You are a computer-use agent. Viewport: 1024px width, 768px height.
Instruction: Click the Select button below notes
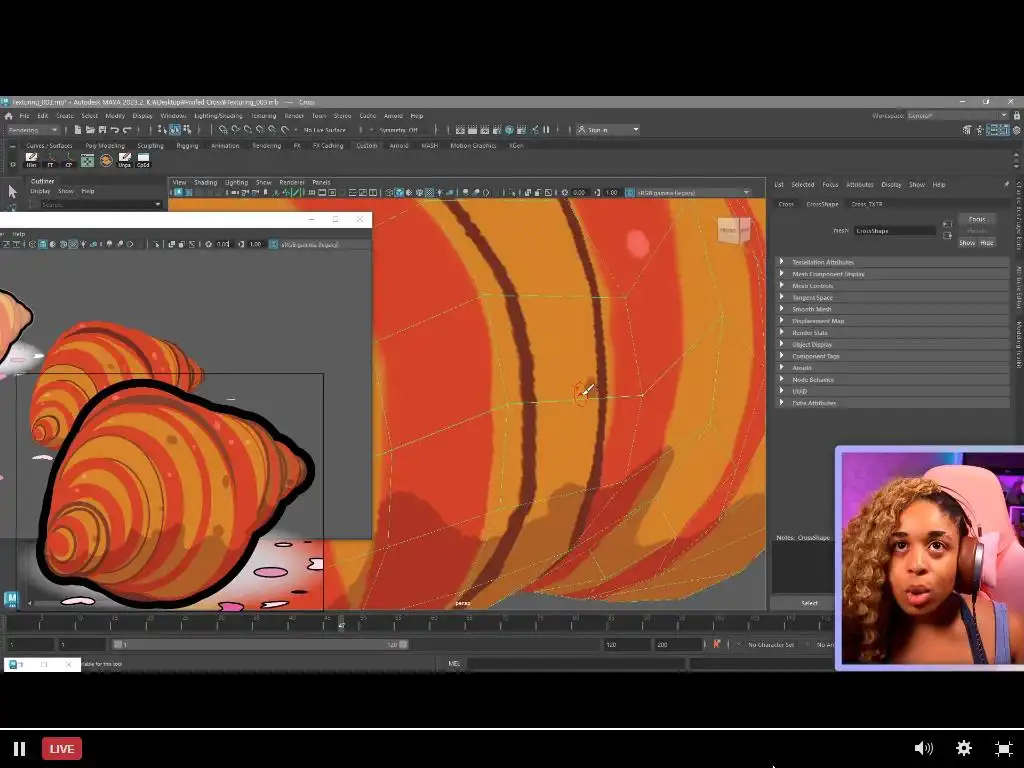809,603
